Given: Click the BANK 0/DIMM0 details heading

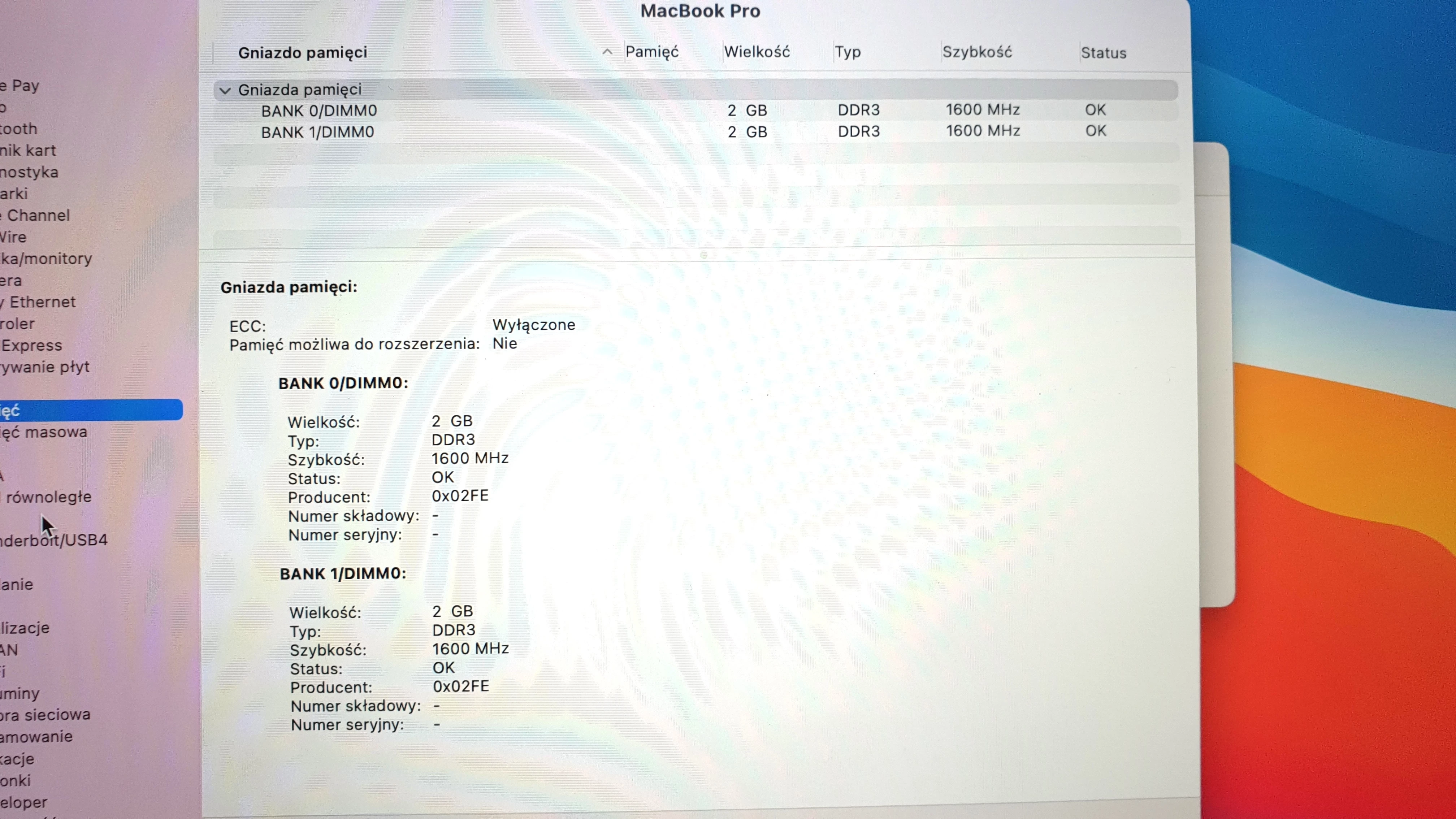Looking at the screenshot, I should (x=343, y=383).
